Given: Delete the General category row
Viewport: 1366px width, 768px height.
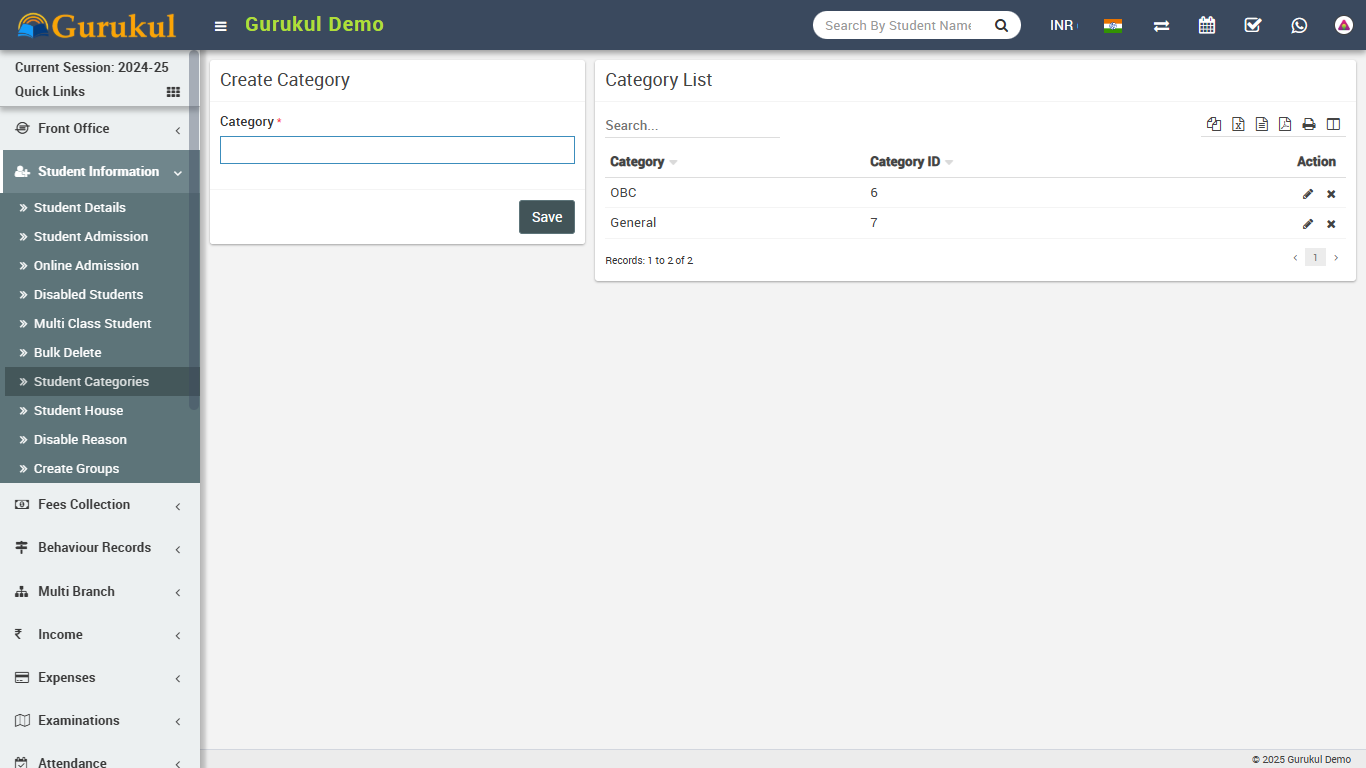Looking at the screenshot, I should point(1331,224).
